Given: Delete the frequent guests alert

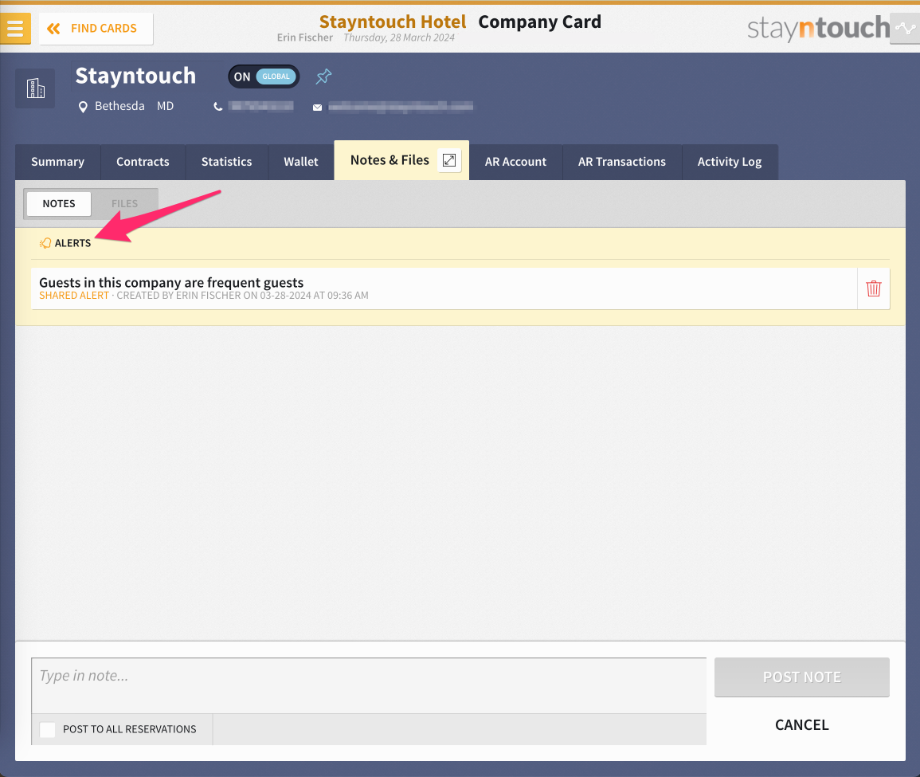Looking at the screenshot, I should [874, 289].
